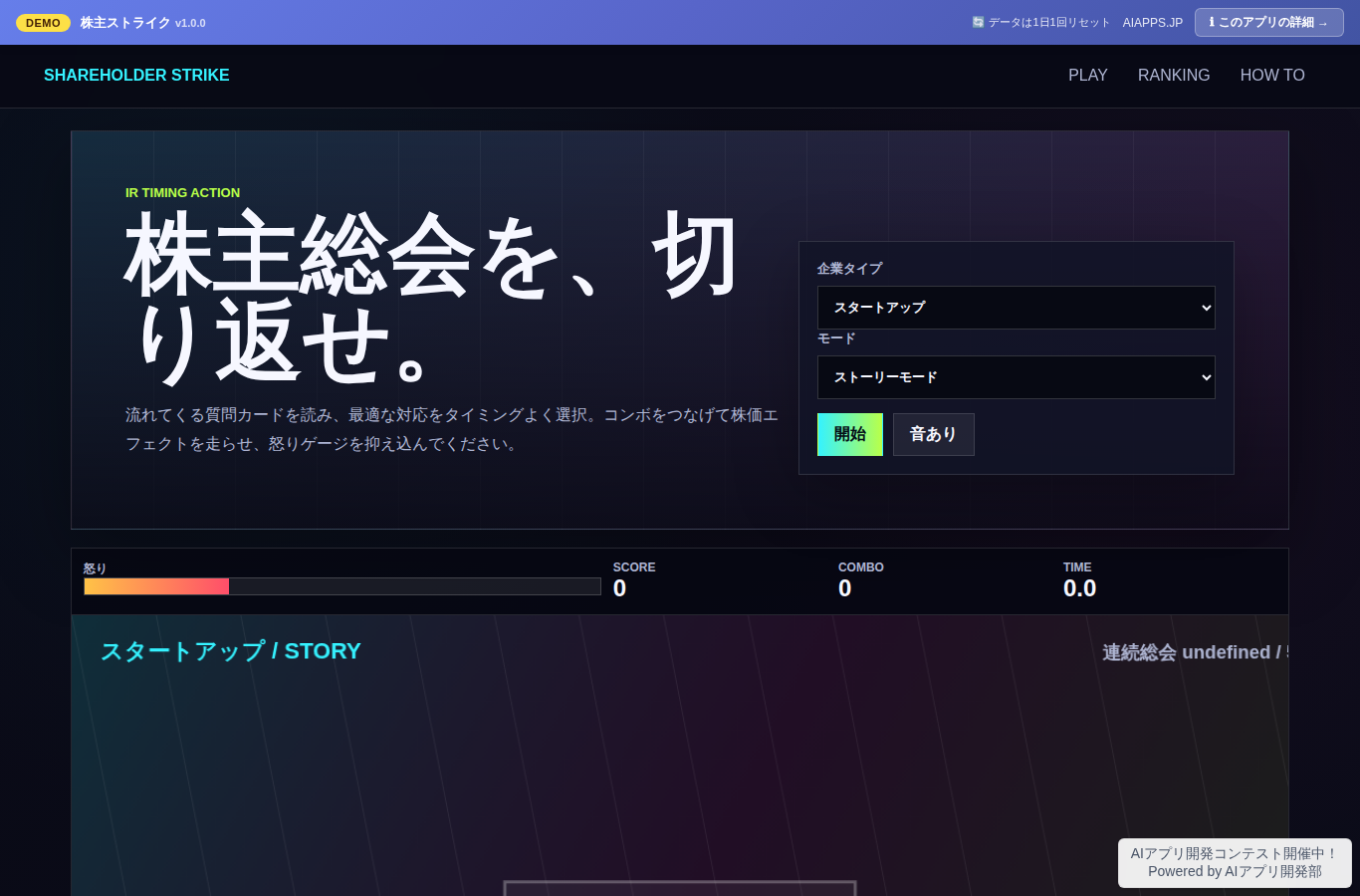
Task: Open the AIAPPS.JP link
Action: pos(1153,23)
